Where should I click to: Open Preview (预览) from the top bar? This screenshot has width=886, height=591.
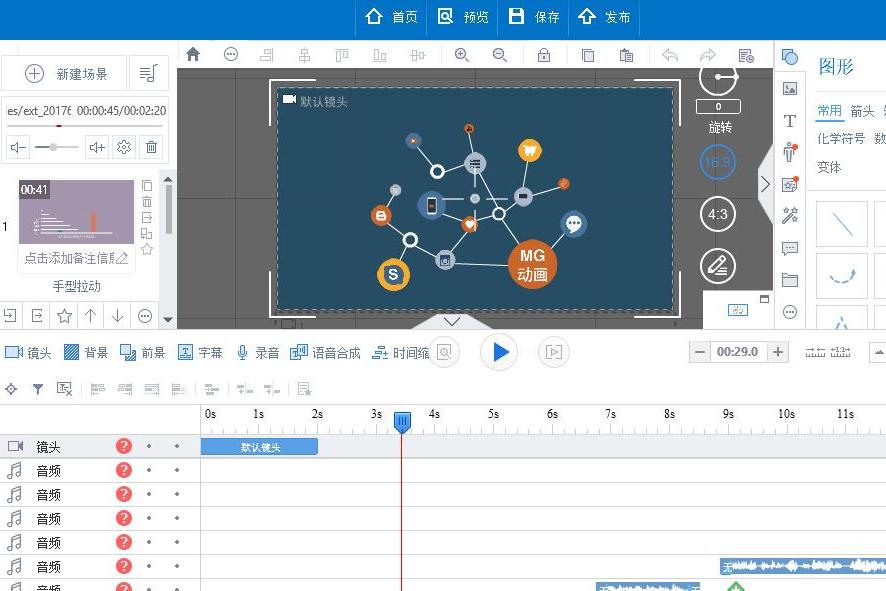pyautogui.click(x=463, y=17)
